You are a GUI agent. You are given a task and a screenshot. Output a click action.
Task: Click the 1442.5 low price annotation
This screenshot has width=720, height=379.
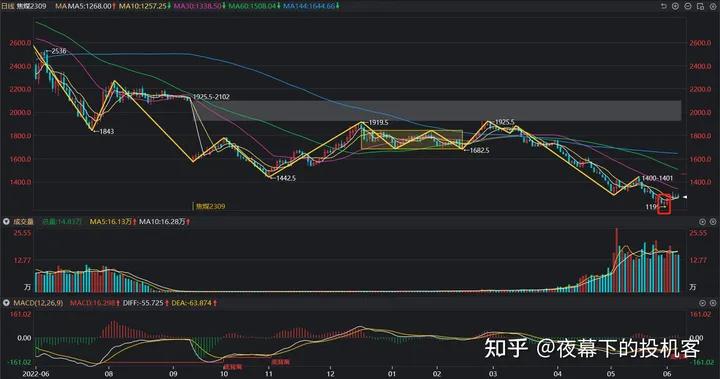coord(286,178)
